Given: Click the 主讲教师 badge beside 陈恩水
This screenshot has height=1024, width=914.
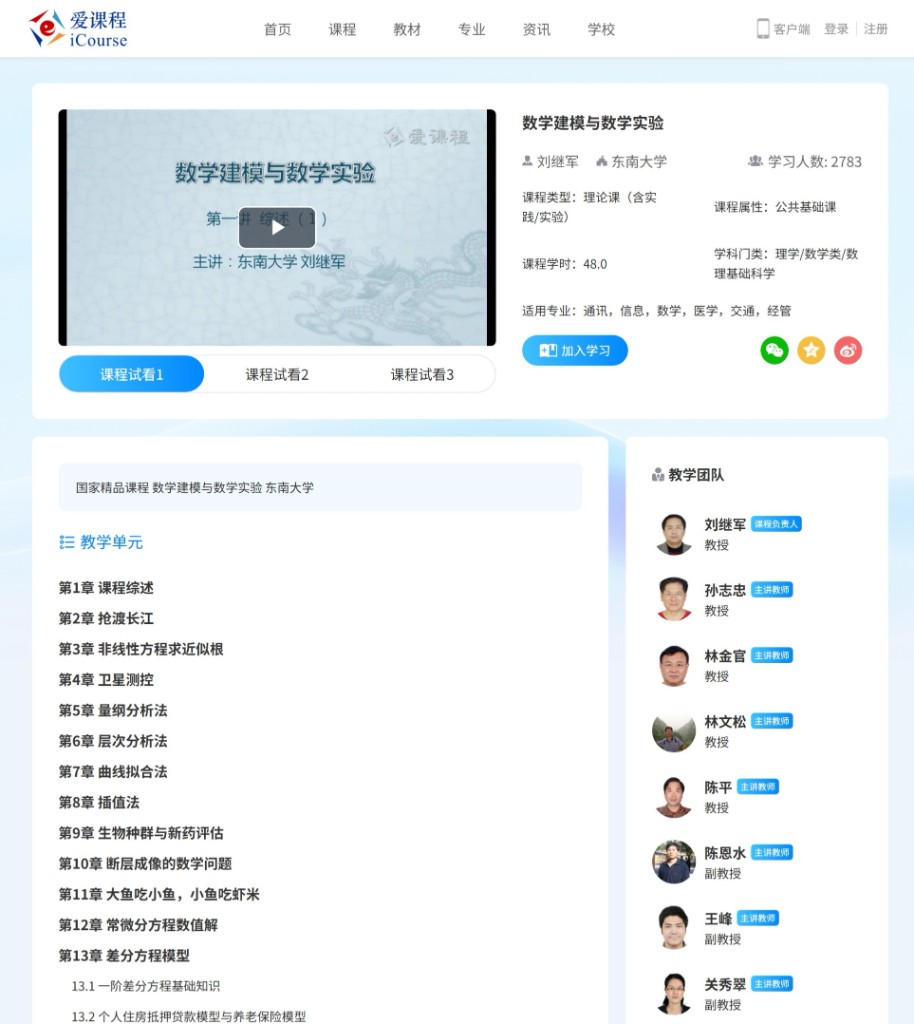Looking at the screenshot, I should pos(772,852).
